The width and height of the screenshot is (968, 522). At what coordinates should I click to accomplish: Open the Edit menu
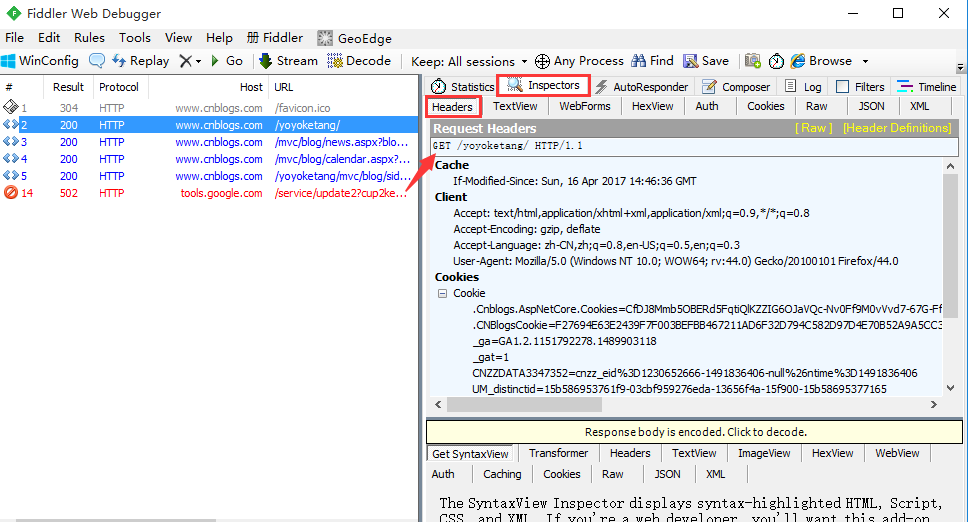click(49, 38)
